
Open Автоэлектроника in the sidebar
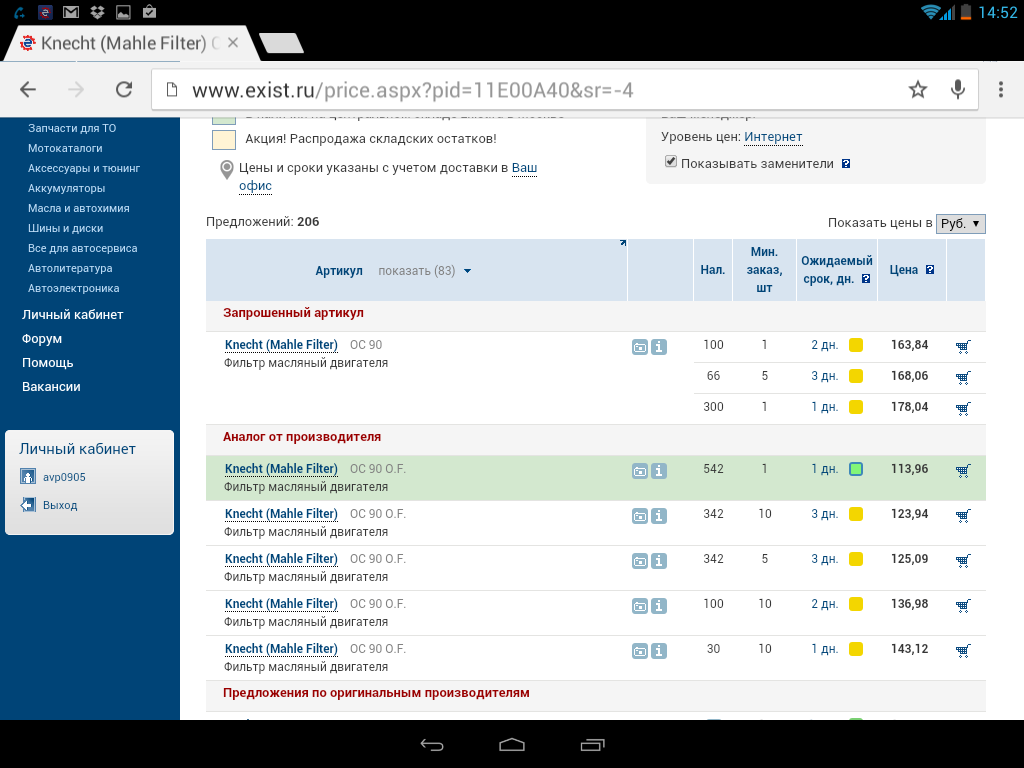73,288
